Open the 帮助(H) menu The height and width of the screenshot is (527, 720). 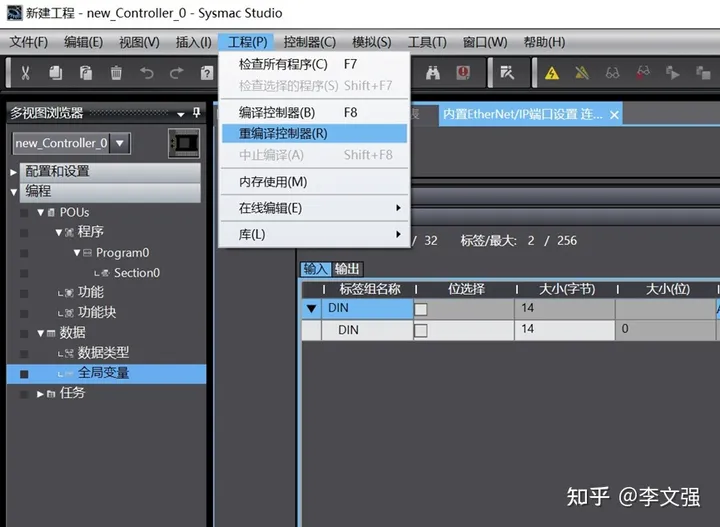544,42
